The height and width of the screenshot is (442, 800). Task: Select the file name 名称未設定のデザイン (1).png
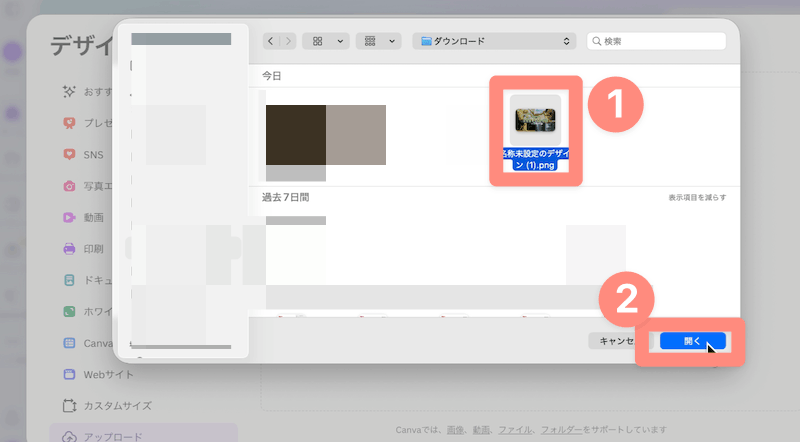tap(535, 159)
